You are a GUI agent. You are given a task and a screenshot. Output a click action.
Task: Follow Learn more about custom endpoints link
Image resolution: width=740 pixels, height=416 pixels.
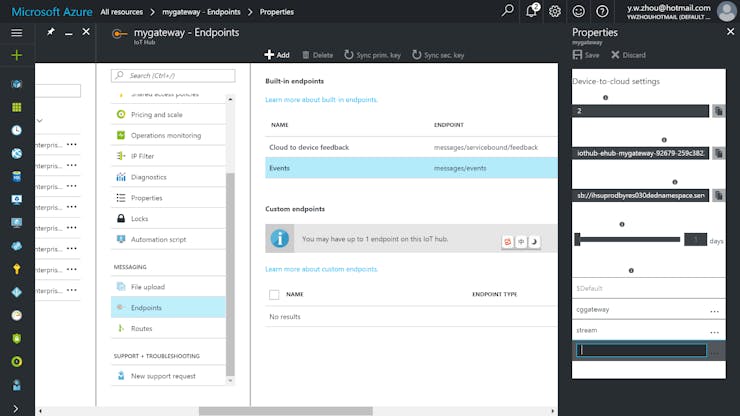tap(322, 270)
